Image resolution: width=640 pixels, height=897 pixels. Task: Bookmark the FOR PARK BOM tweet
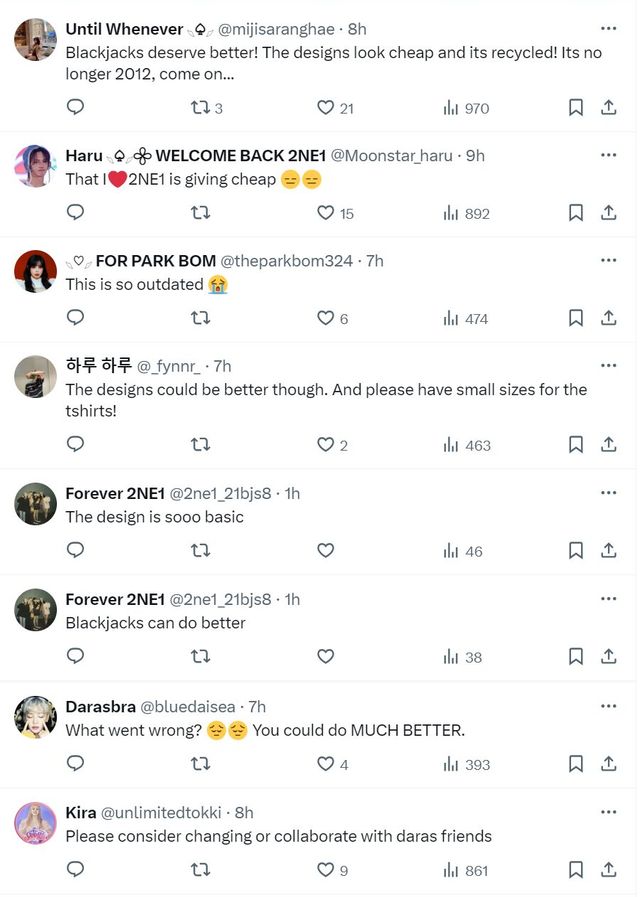point(576,318)
